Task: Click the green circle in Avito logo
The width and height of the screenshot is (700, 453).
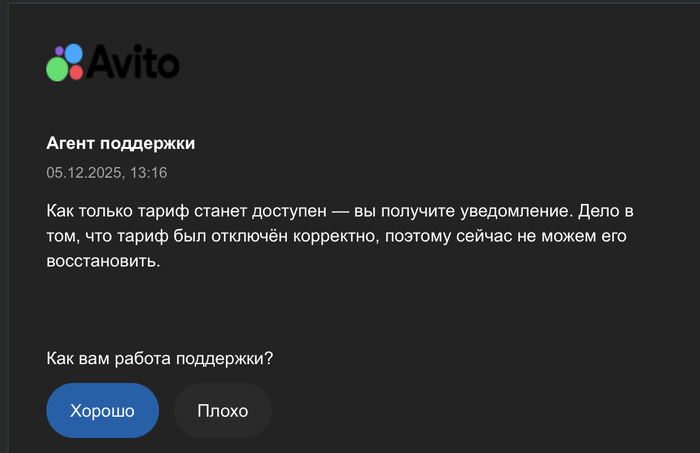Action: [x=57, y=69]
